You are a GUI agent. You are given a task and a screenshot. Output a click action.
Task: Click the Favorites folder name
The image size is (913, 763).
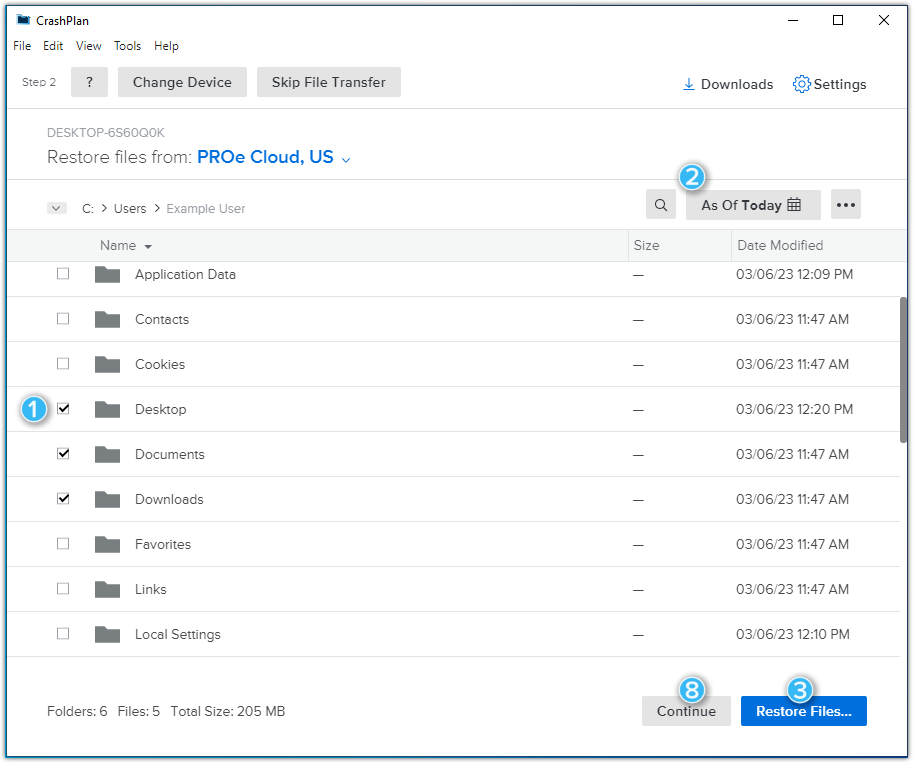(x=163, y=544)
